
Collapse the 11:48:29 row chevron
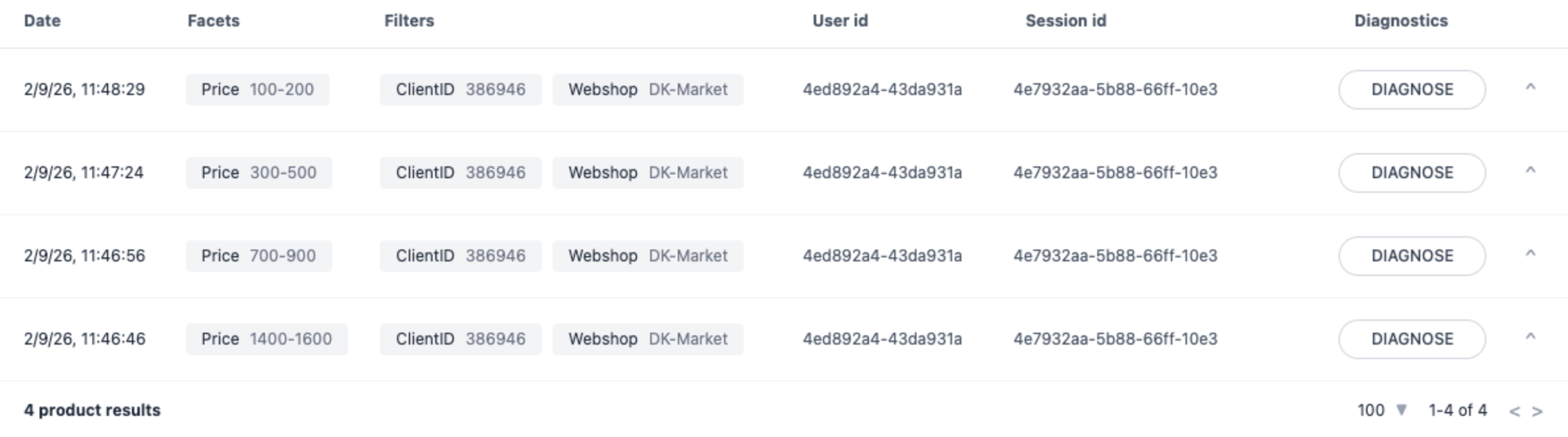pos(1530,88)
